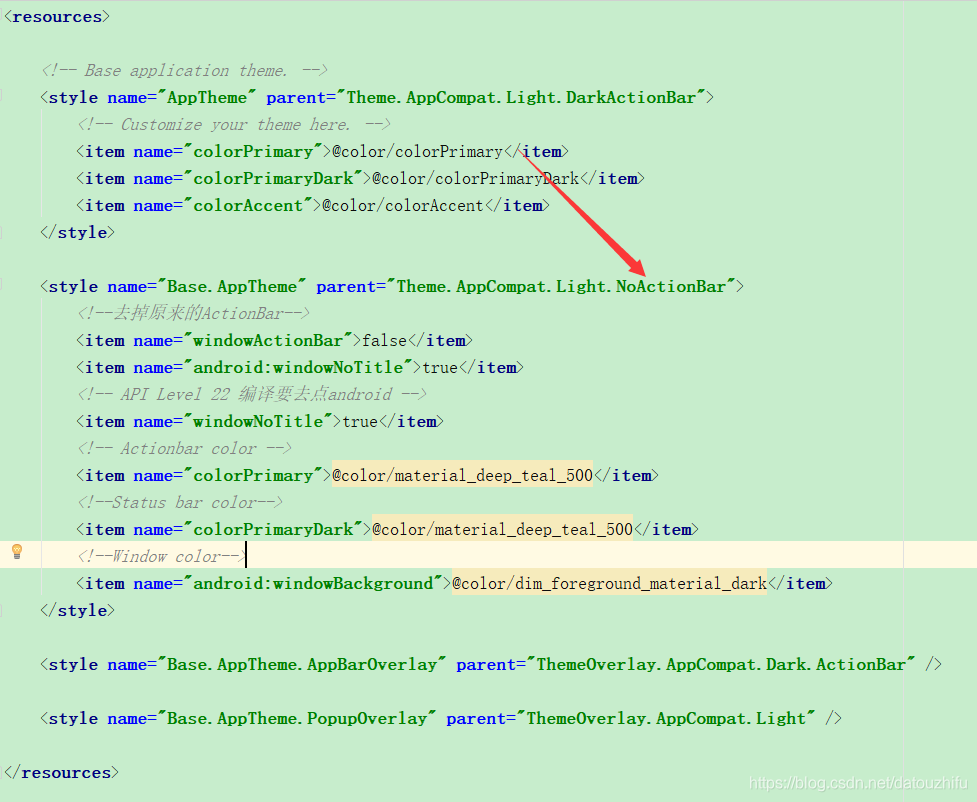This screenshot has width=977, height=802.
Task: Click parent value "ThemeOverlay.AppCompat.Light"
Action: tap(666, 718)
